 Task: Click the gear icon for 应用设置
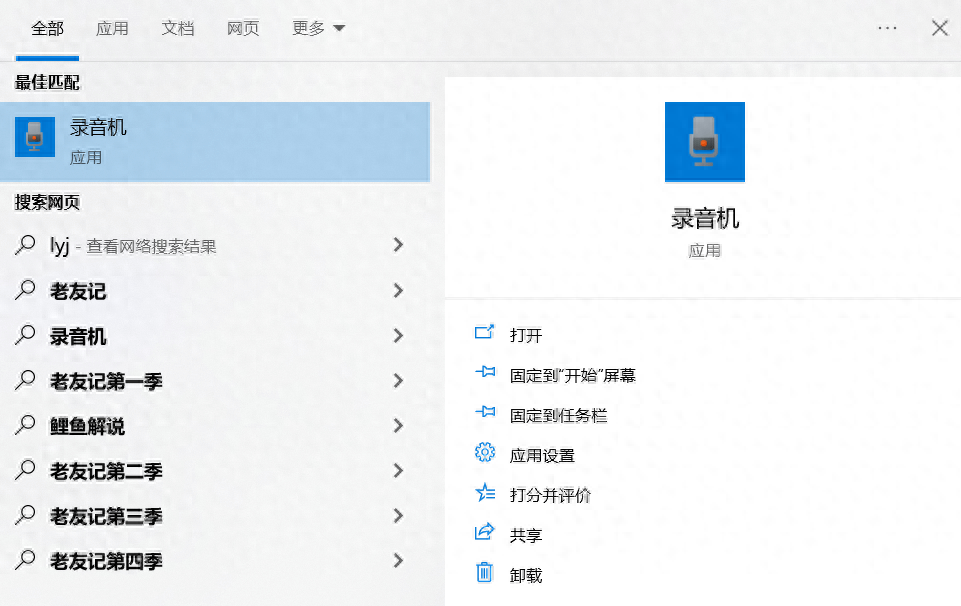click(x=485, y=454)
